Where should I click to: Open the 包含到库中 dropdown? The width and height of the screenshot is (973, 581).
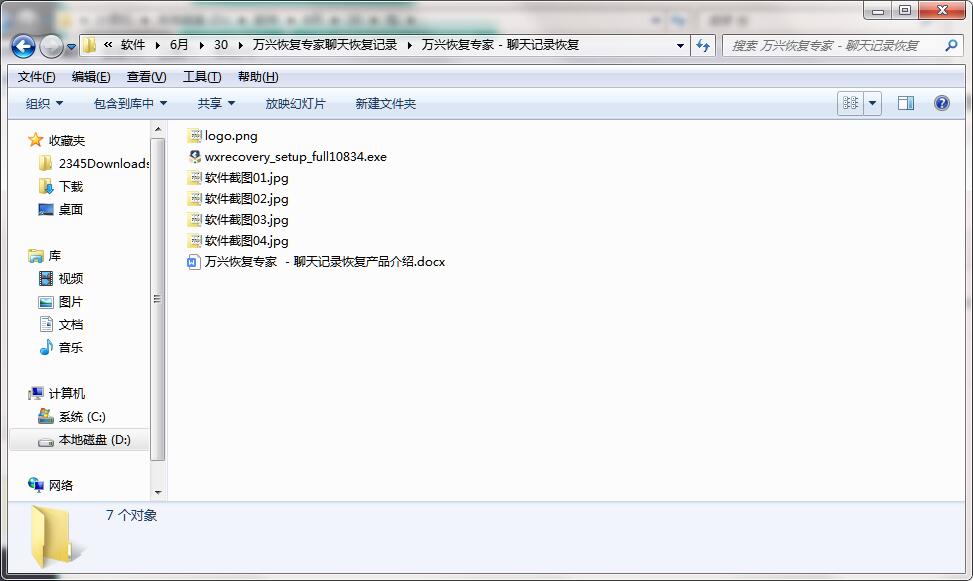click(x=130, y=104)
